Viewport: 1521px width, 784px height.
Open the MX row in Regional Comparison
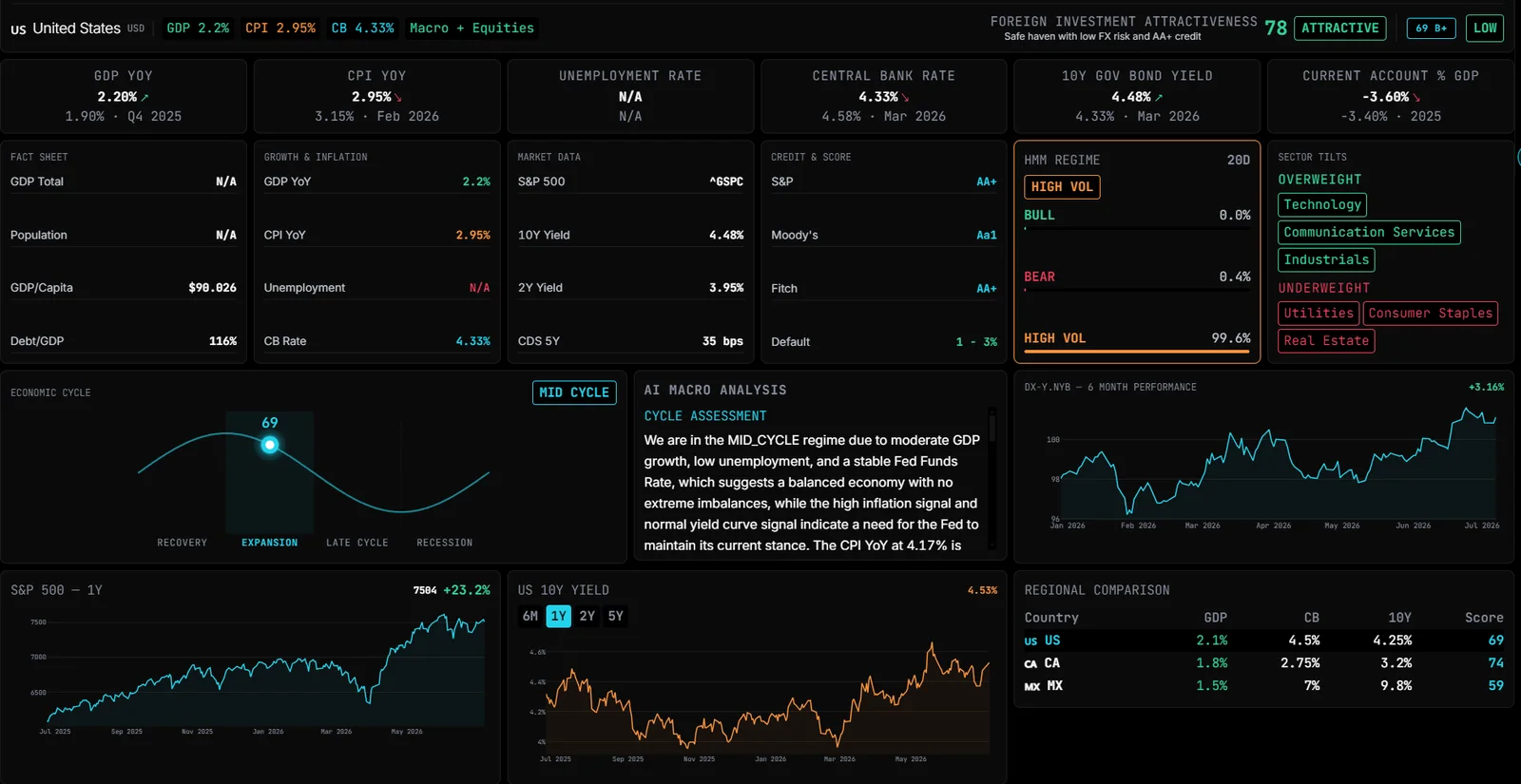(1263, 686)
